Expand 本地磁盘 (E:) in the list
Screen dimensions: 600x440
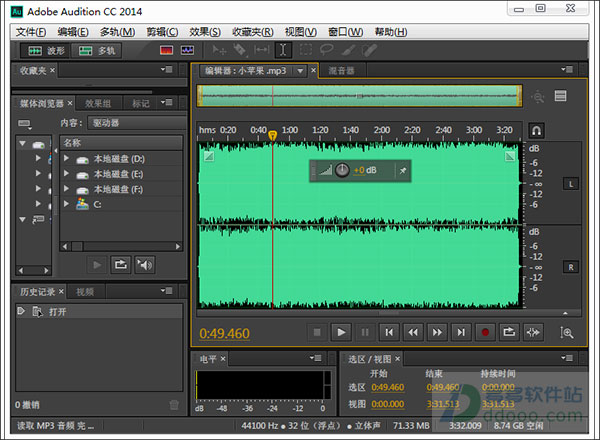click(x=66, y=173)
